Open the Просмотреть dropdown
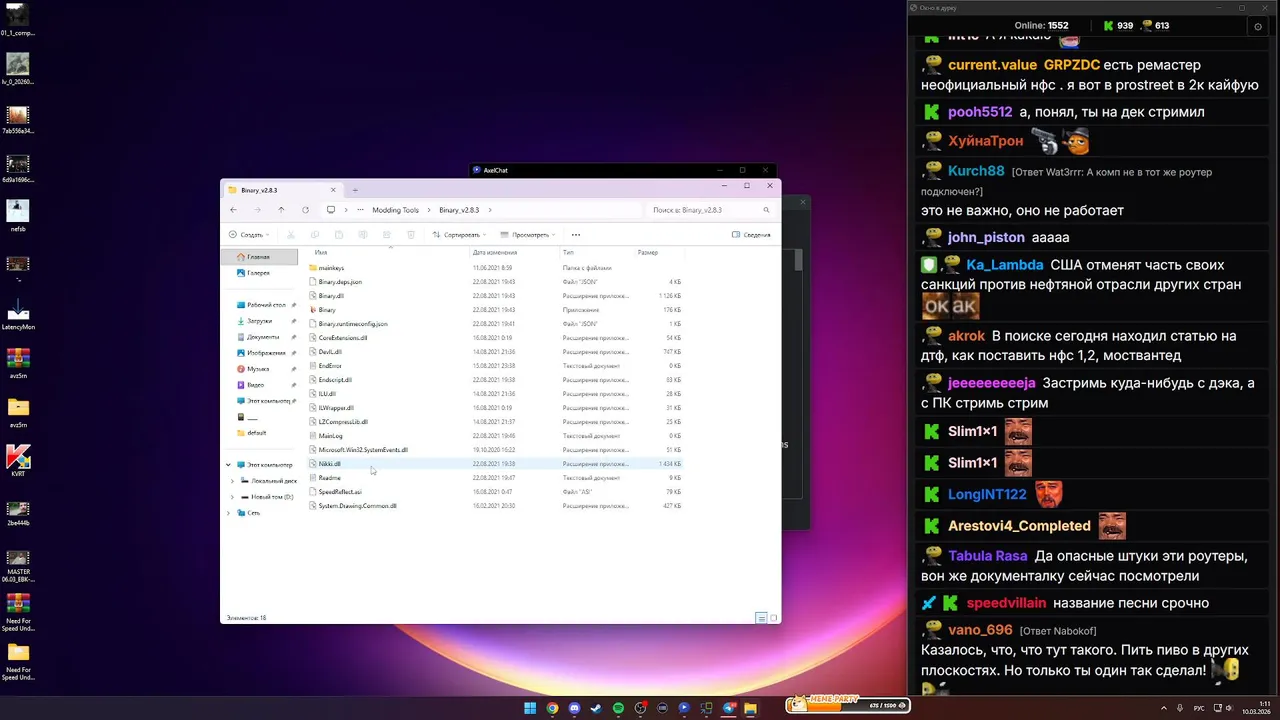This screenshot has width=1280, height=720. pyautogui.click(x=529, y=235)
